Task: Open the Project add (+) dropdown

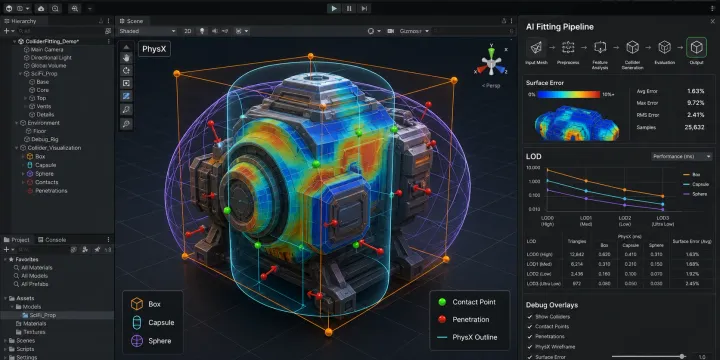Action: click(8, 249)
